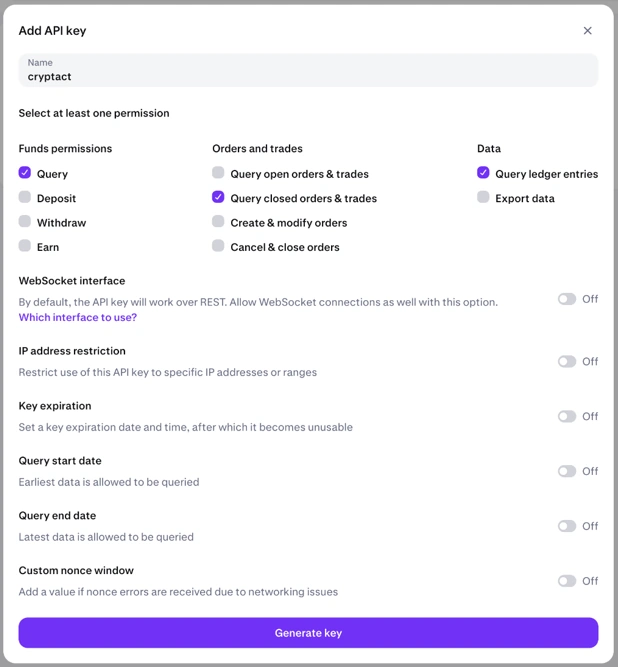Tick the Earn permission checkbox
618x667 pixels.
pos(25,245)
